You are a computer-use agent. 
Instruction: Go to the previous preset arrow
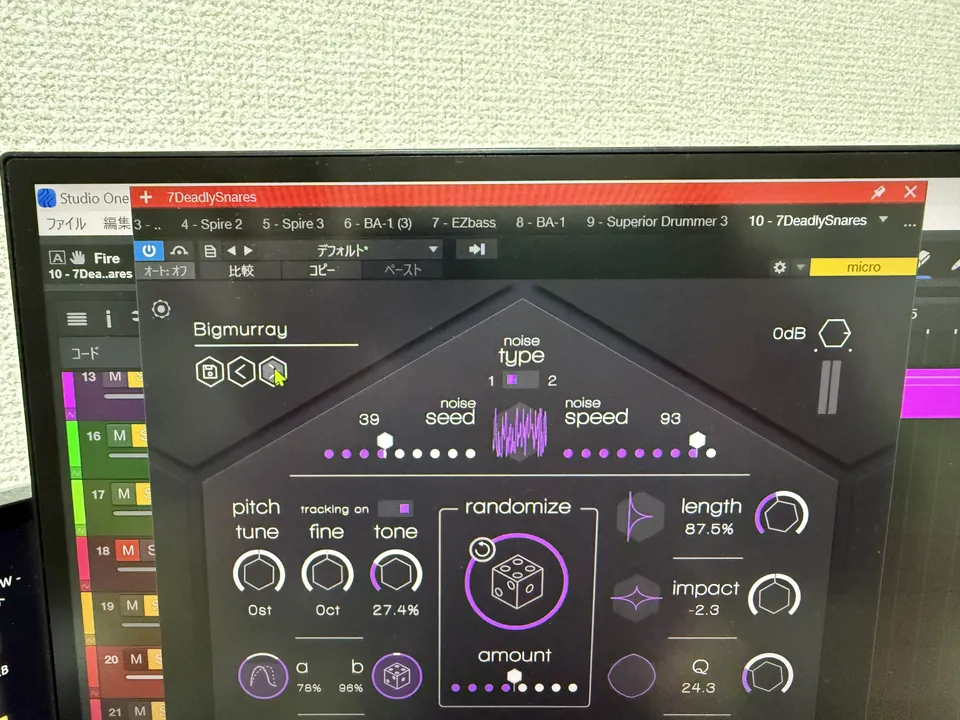tap(241, 373)
